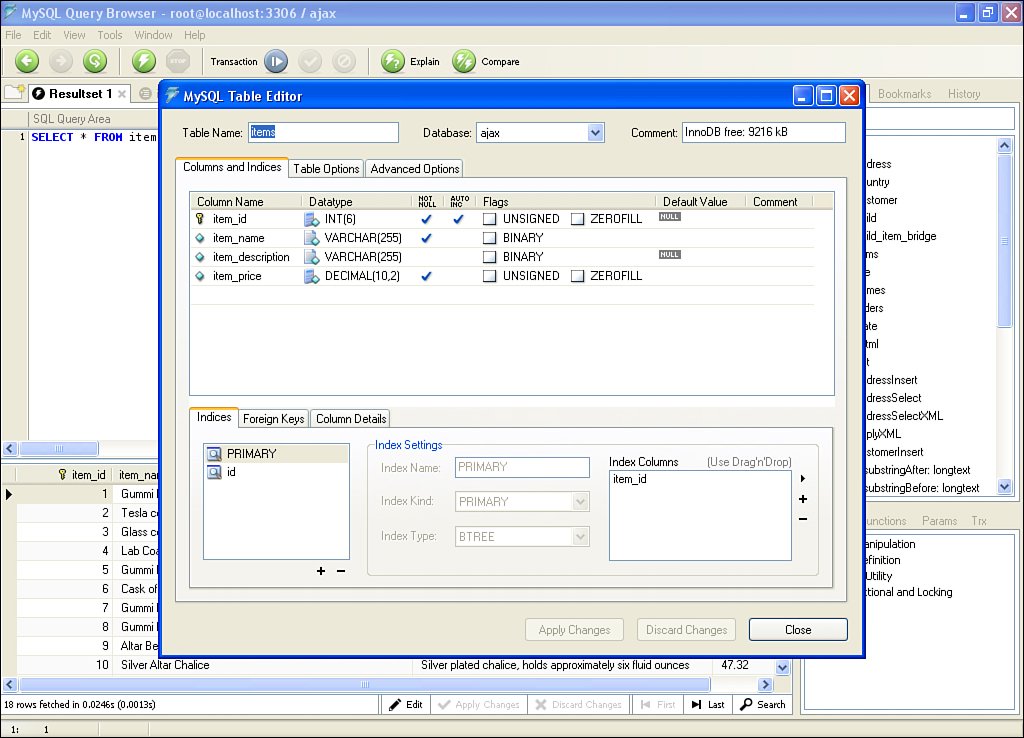Click the Table Name input field

323,133
